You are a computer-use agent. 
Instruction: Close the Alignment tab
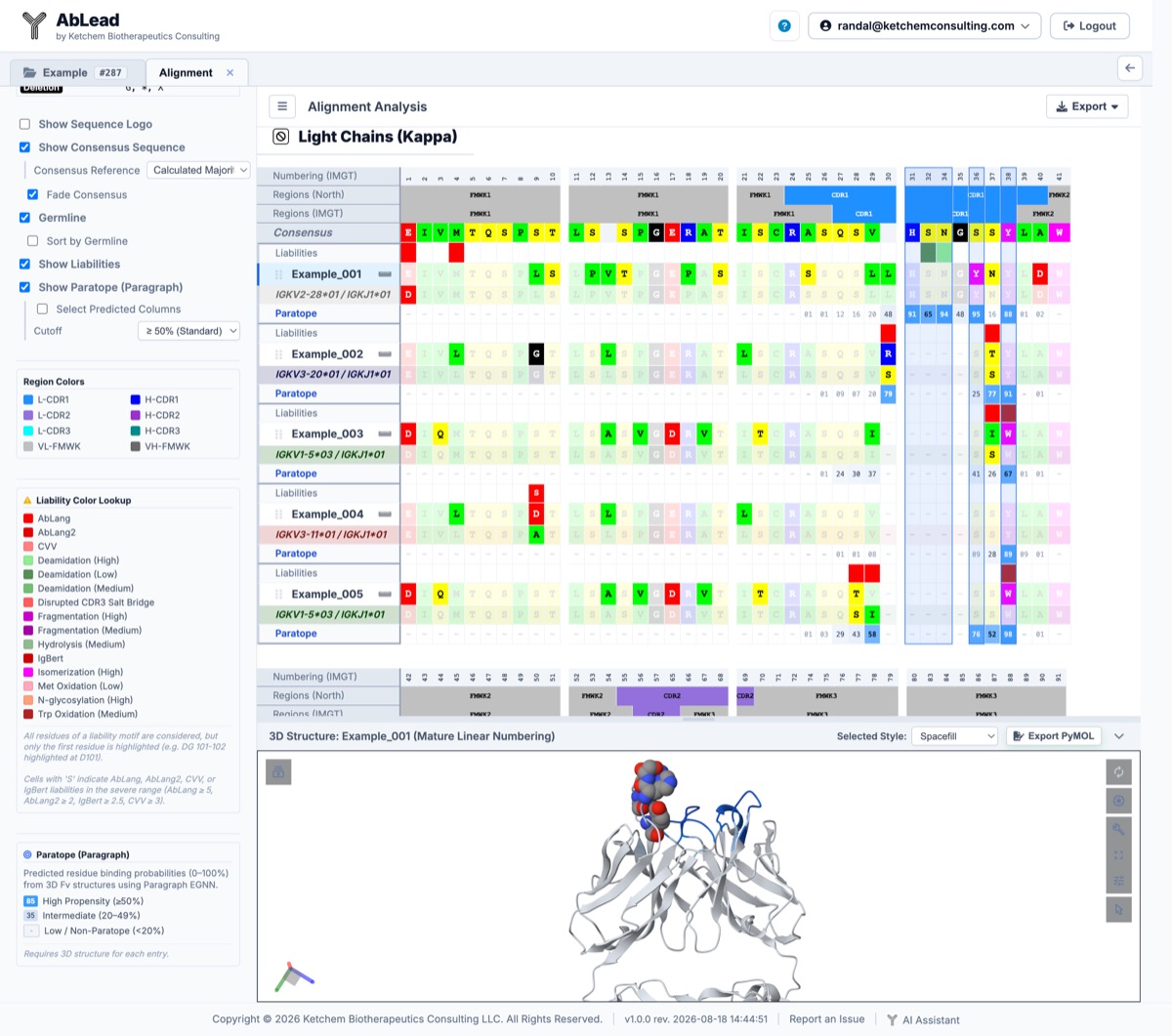[x=230, y=72]
